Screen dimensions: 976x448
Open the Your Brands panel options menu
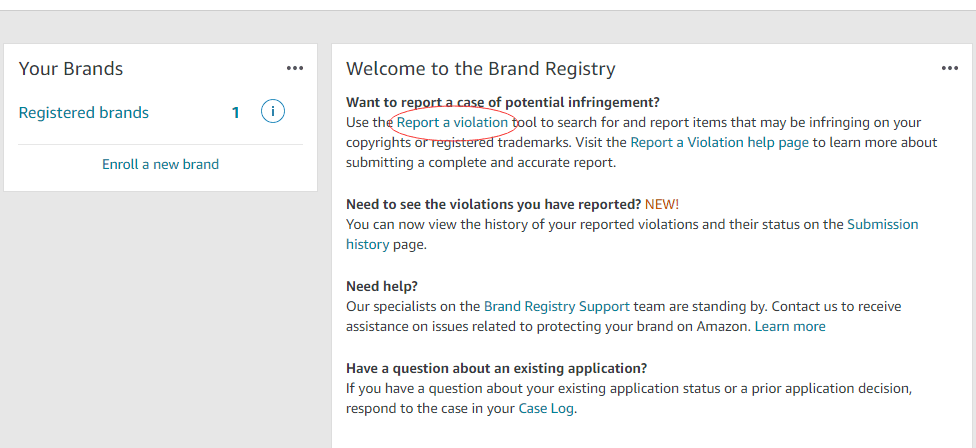(294, 68)
